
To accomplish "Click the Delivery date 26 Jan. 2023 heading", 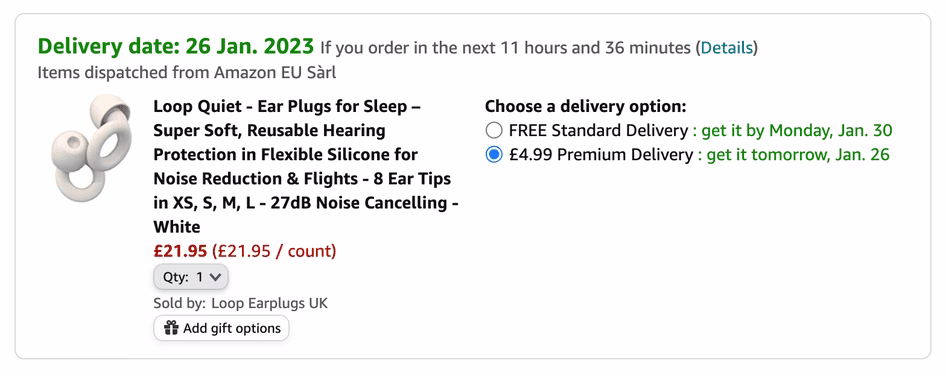I will tap(176, 46).
